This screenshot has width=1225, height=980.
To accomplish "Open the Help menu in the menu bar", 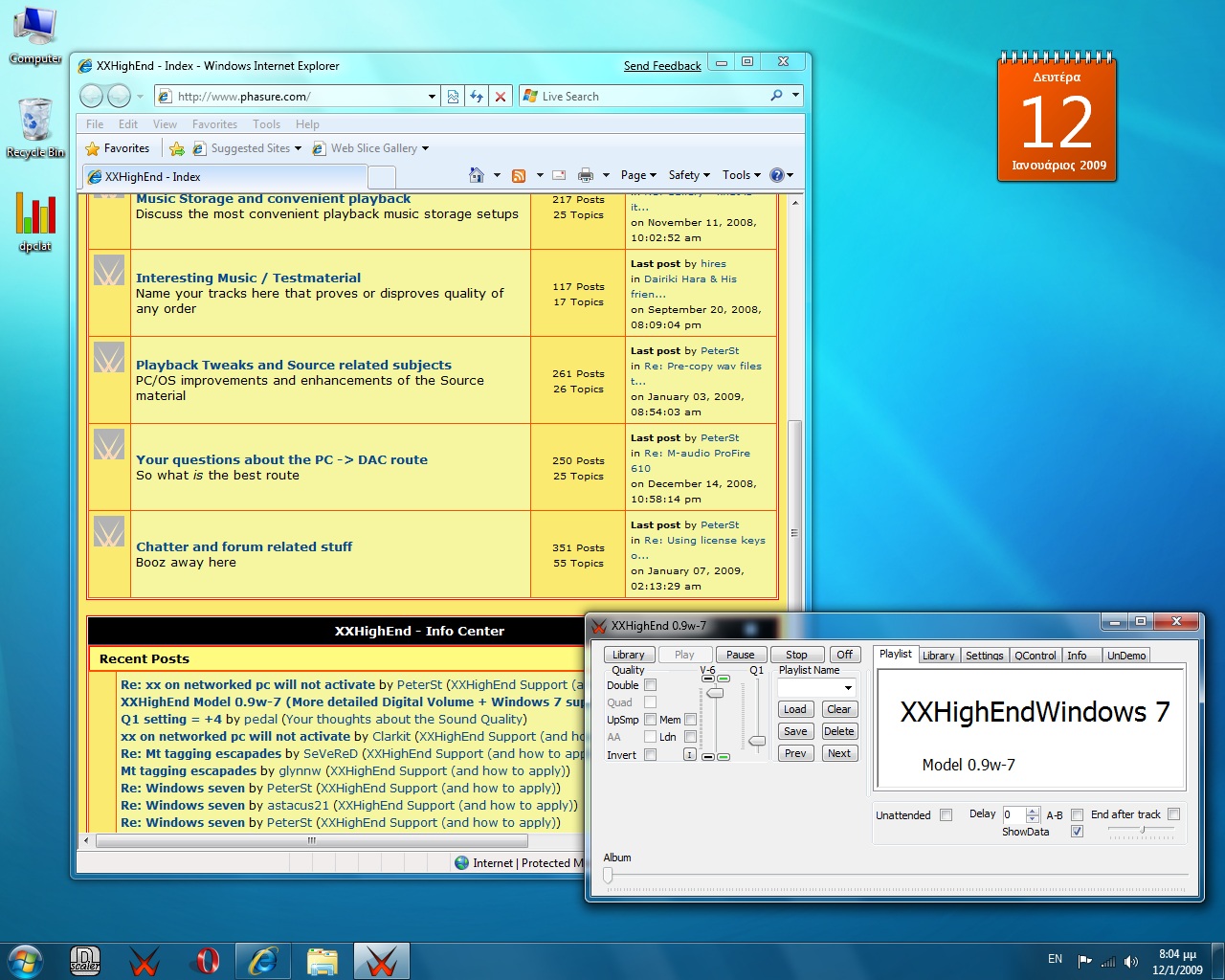I will pos(307,124).
